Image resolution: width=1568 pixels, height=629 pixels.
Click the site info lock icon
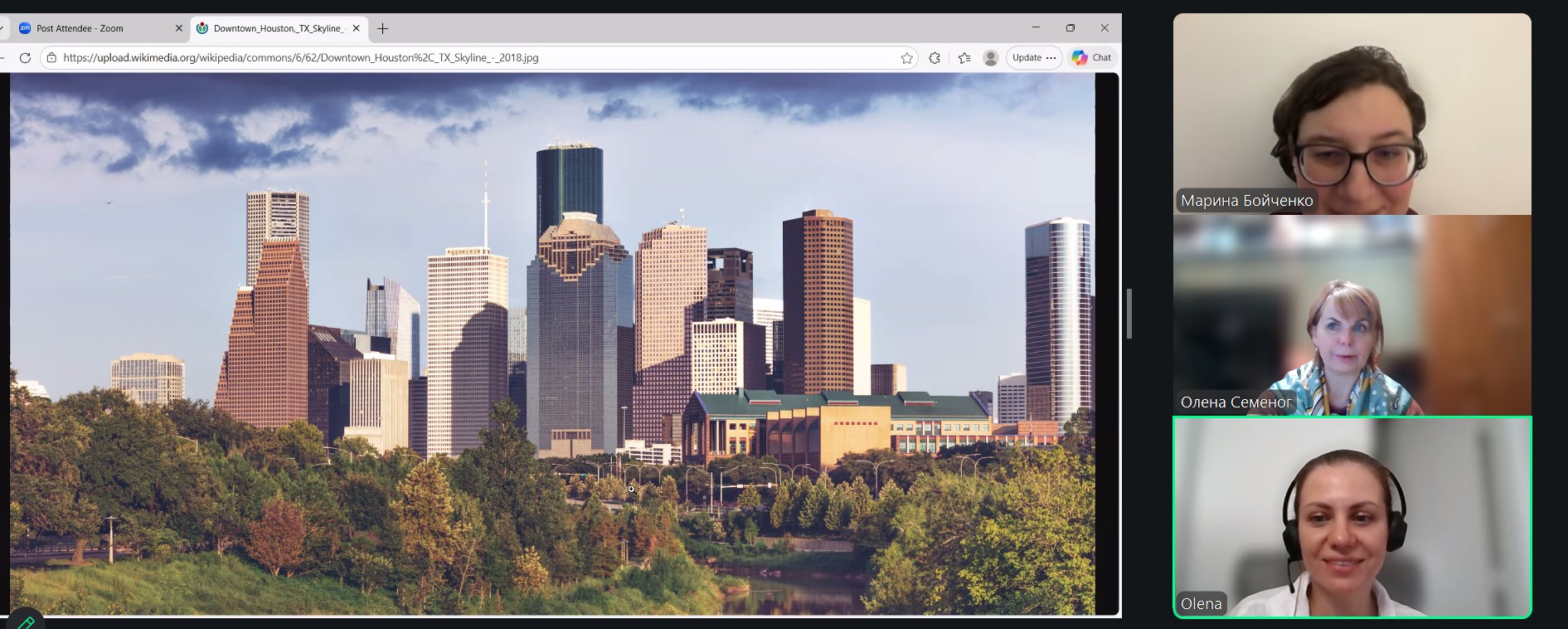(x=51, y=58)
